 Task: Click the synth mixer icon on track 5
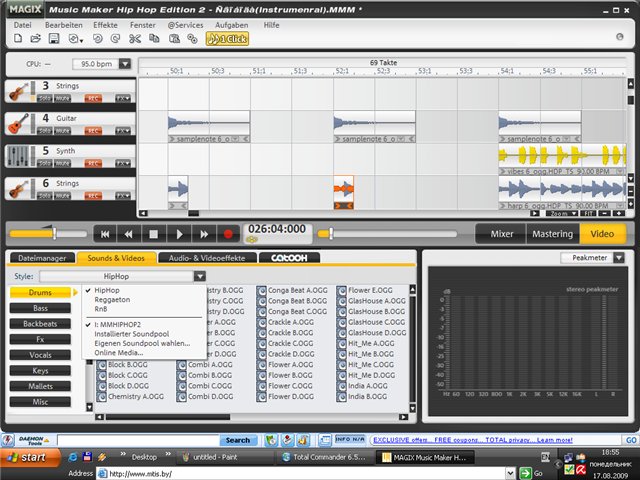[17, 156]
